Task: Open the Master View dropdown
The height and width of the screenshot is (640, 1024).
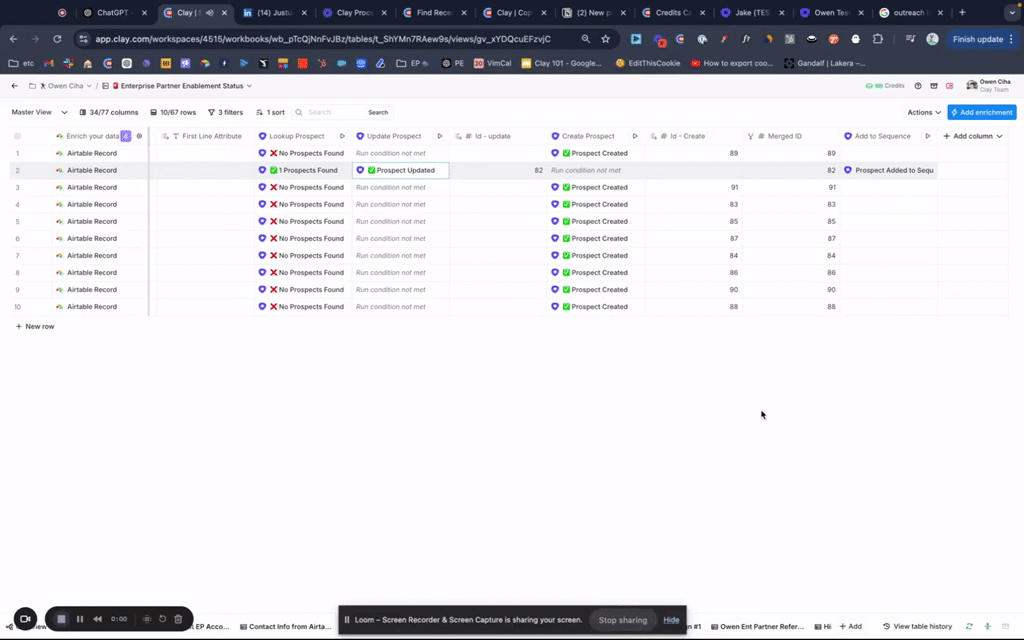Action: click(39, 112)
